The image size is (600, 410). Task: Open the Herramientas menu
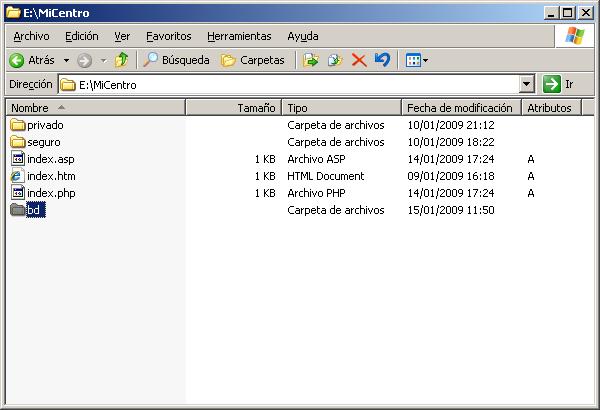[239, 36]
